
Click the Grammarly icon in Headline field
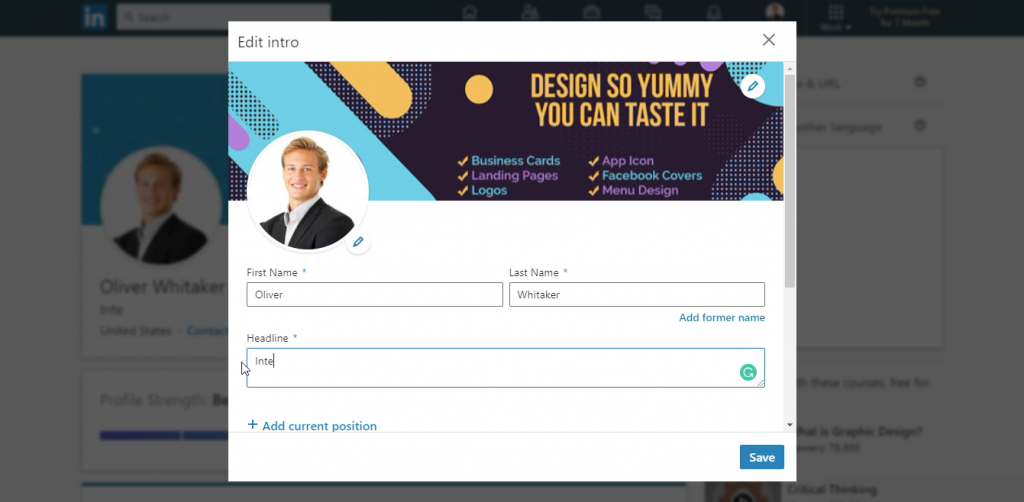(x=748, y=373)
